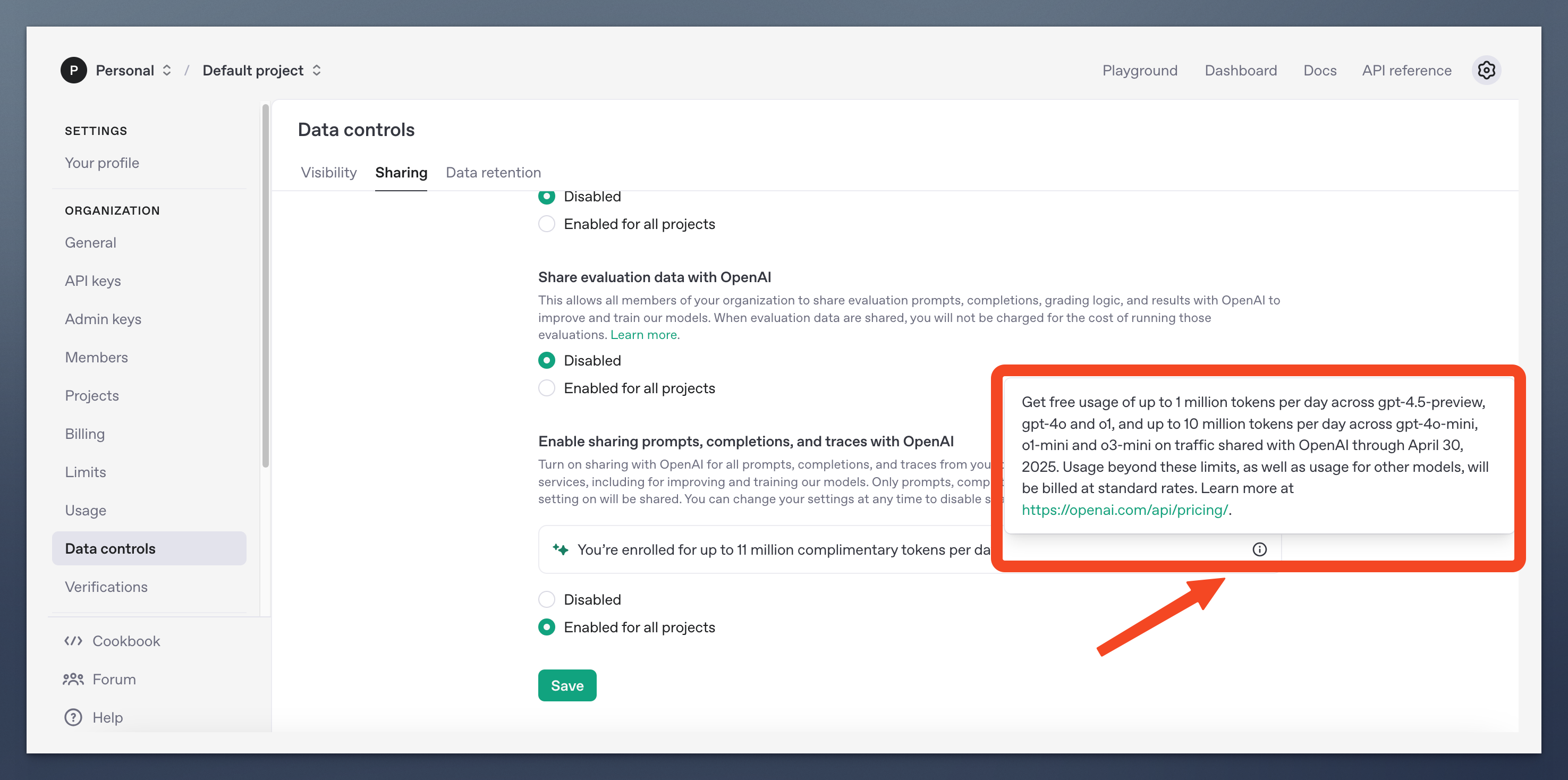Click the Learn more link
The image size is (1568, 780).
644,334
